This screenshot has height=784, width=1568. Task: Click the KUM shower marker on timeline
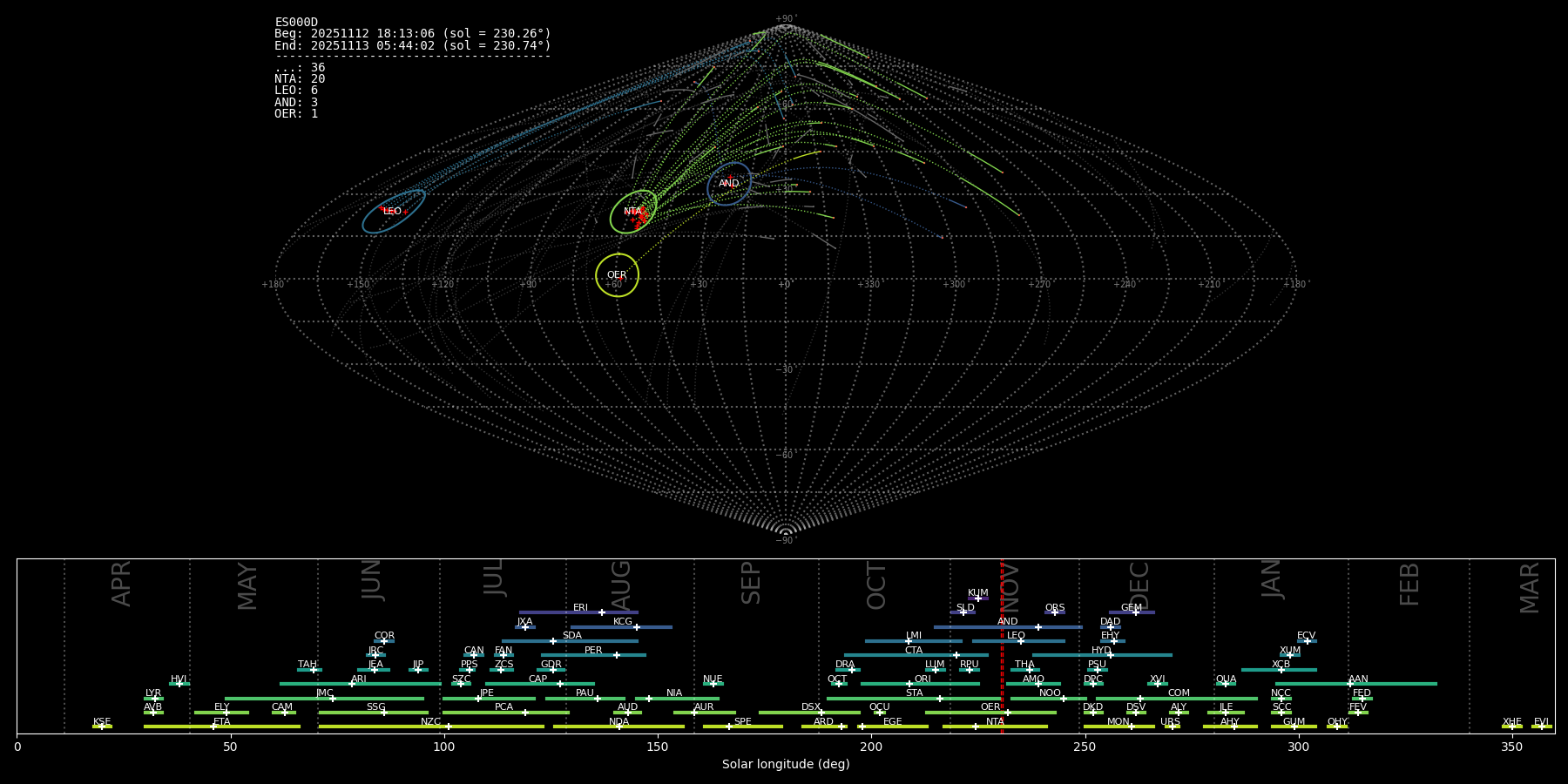click(977, 598)
